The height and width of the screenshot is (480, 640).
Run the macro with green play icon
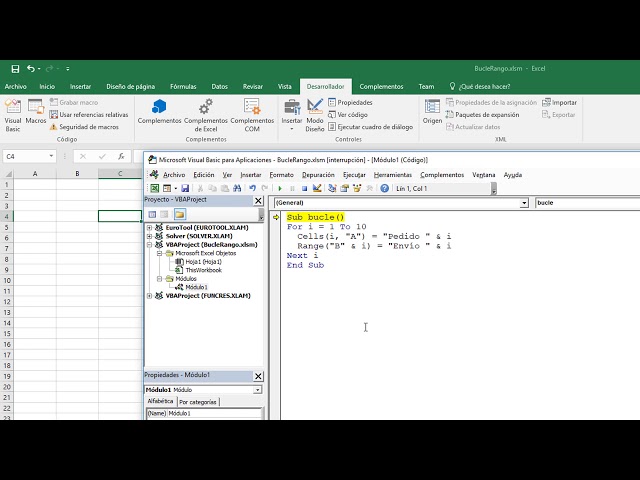280,188
